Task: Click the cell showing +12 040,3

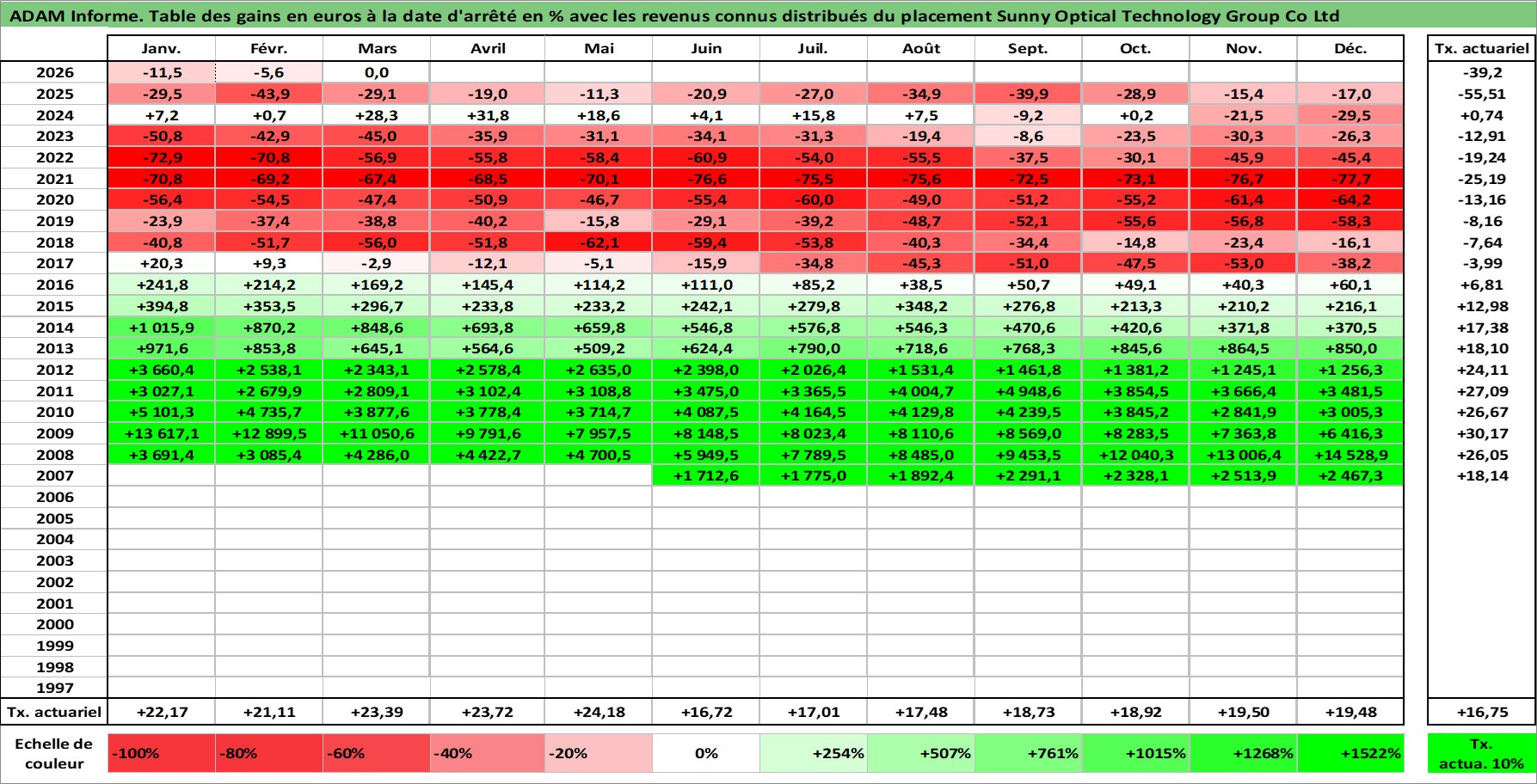Action: (x=1135, y=455)
